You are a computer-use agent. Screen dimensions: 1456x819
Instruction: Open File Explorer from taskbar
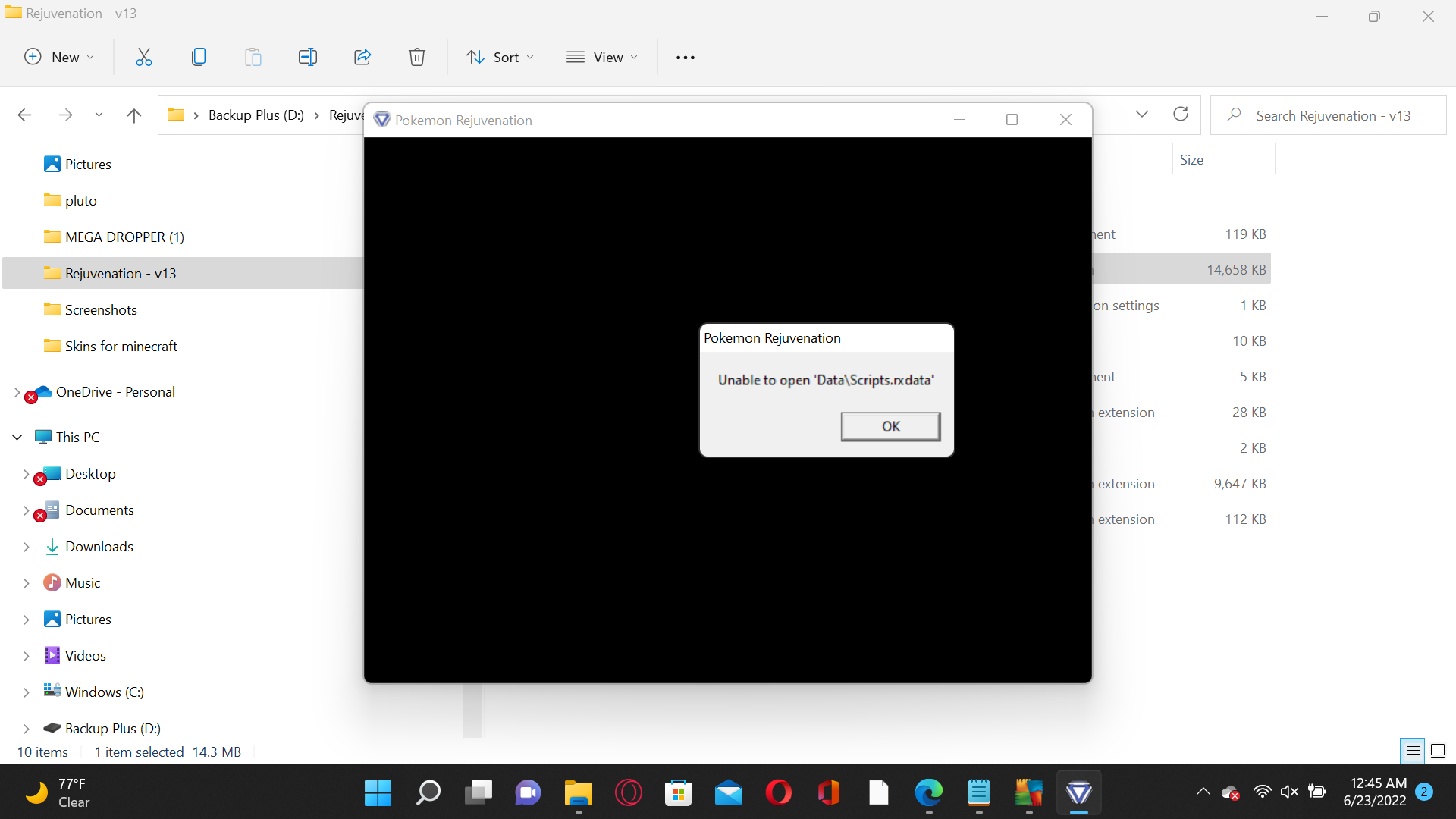(578, 793)
